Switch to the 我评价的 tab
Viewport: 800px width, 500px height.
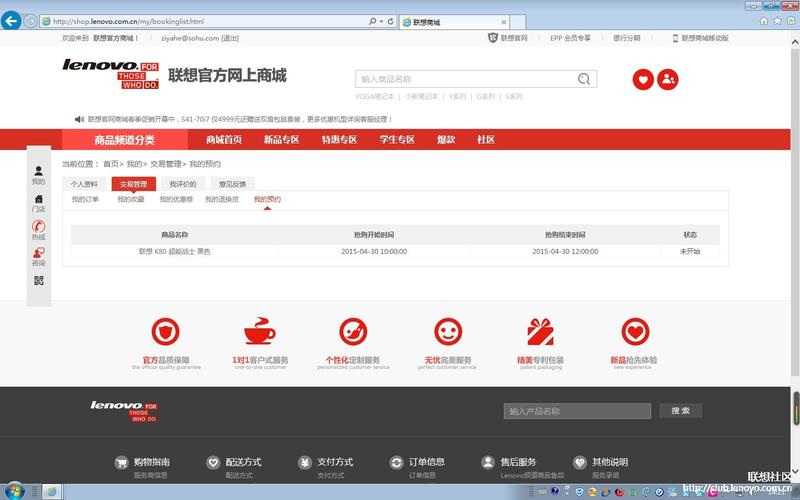pos(183,184)
